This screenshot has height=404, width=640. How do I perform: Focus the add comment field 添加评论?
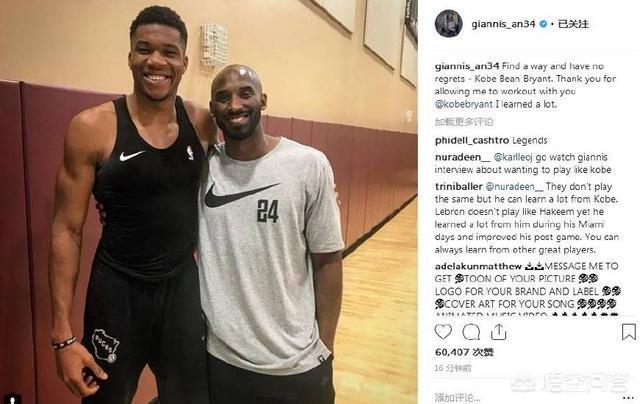point(522,397)
